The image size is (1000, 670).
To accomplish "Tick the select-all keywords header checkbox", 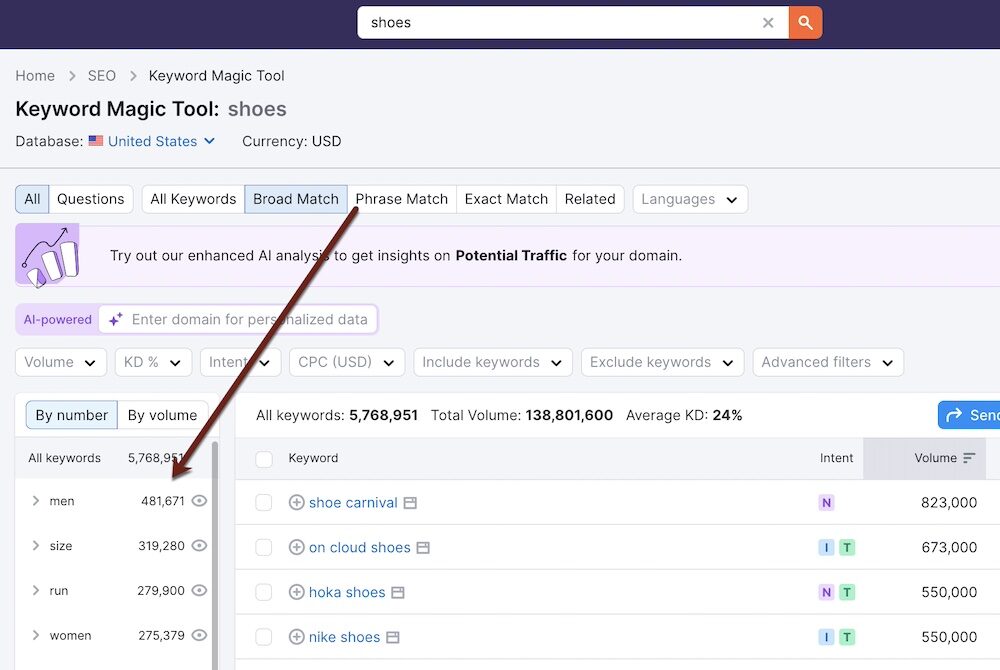I will click(x=264, y=459).
